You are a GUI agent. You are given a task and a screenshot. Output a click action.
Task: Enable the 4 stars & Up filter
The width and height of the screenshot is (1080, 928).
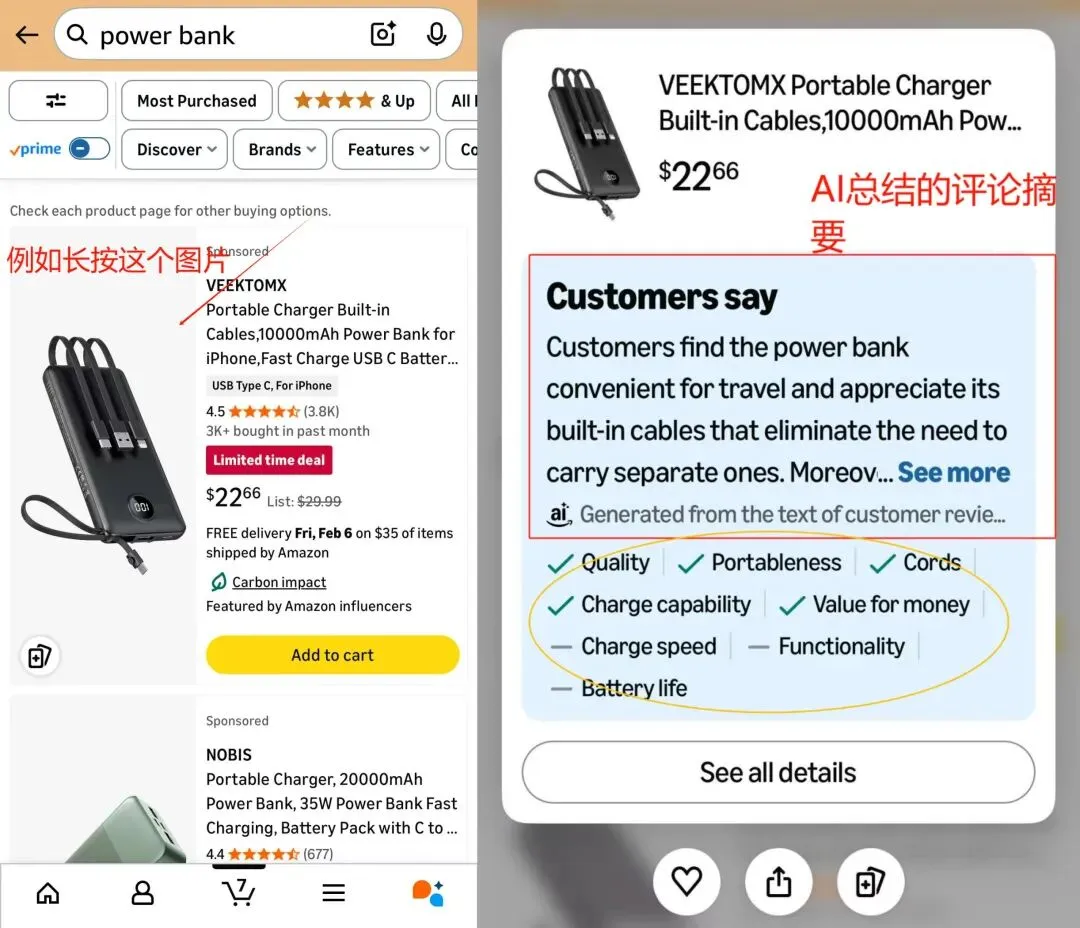354,101
